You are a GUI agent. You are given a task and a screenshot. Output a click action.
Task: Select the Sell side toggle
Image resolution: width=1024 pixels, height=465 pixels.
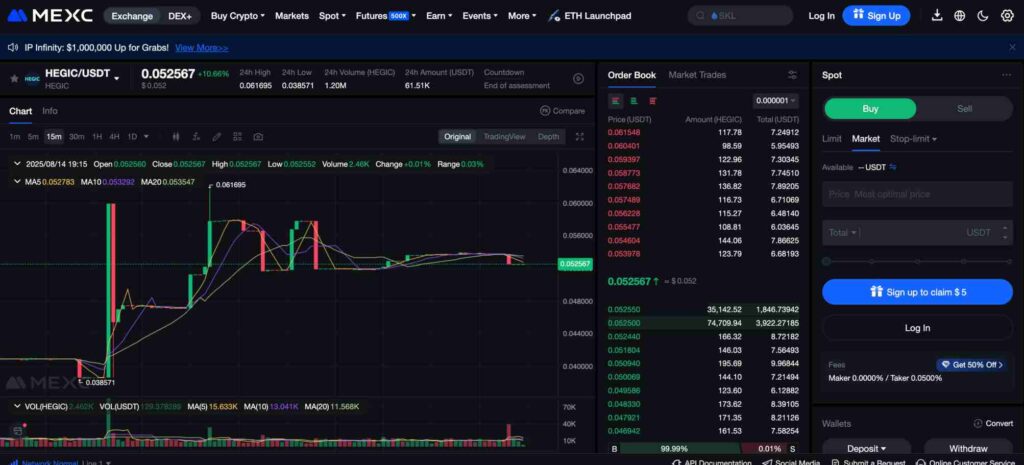coord(964,108)
